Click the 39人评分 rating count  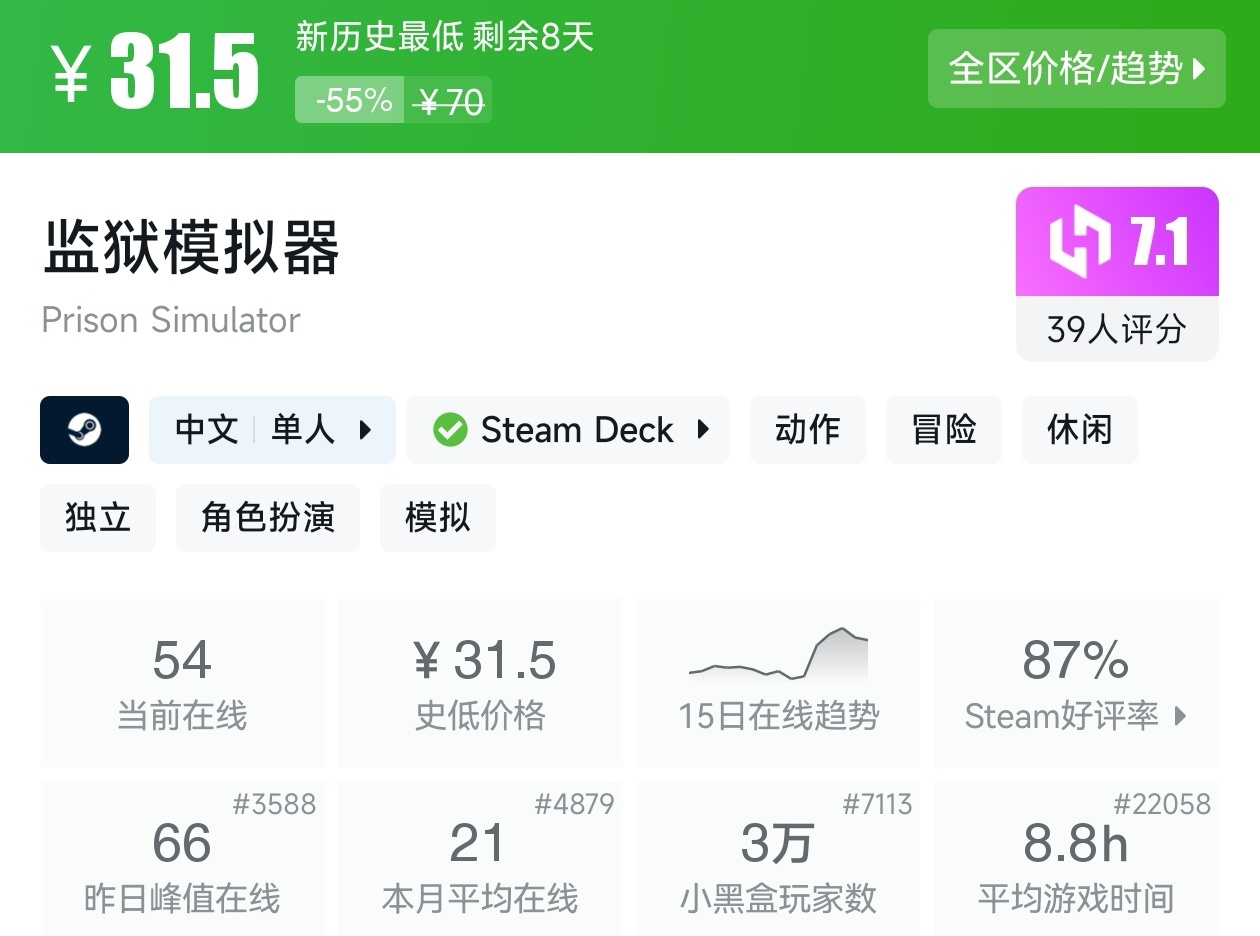tap(1116, 329)
